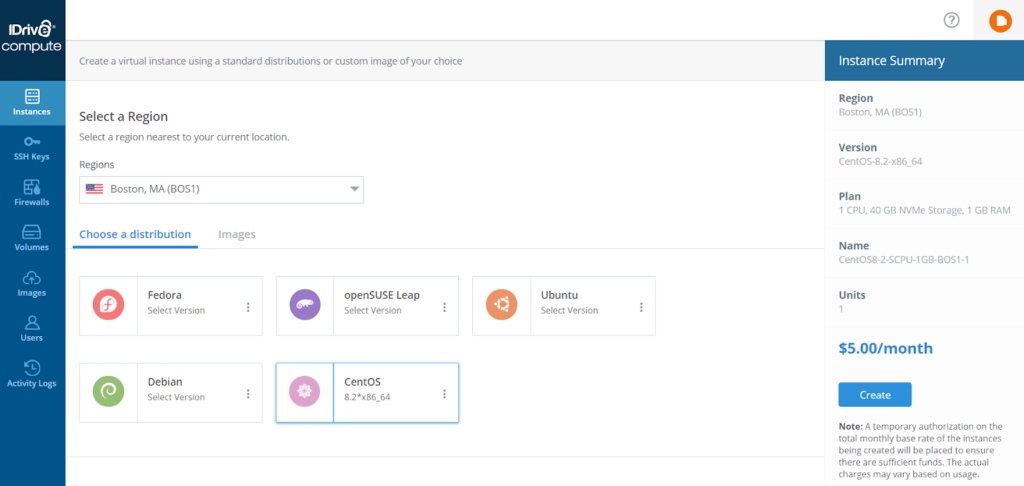Open openSUSE Leap version menu dots
Screen dimensions: 1024x486
445,307
